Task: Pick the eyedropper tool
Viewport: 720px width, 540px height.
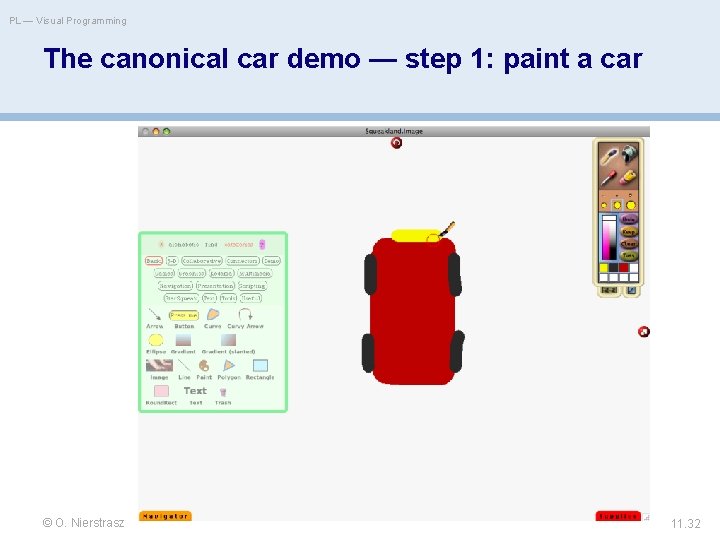Action: [609, 177]
